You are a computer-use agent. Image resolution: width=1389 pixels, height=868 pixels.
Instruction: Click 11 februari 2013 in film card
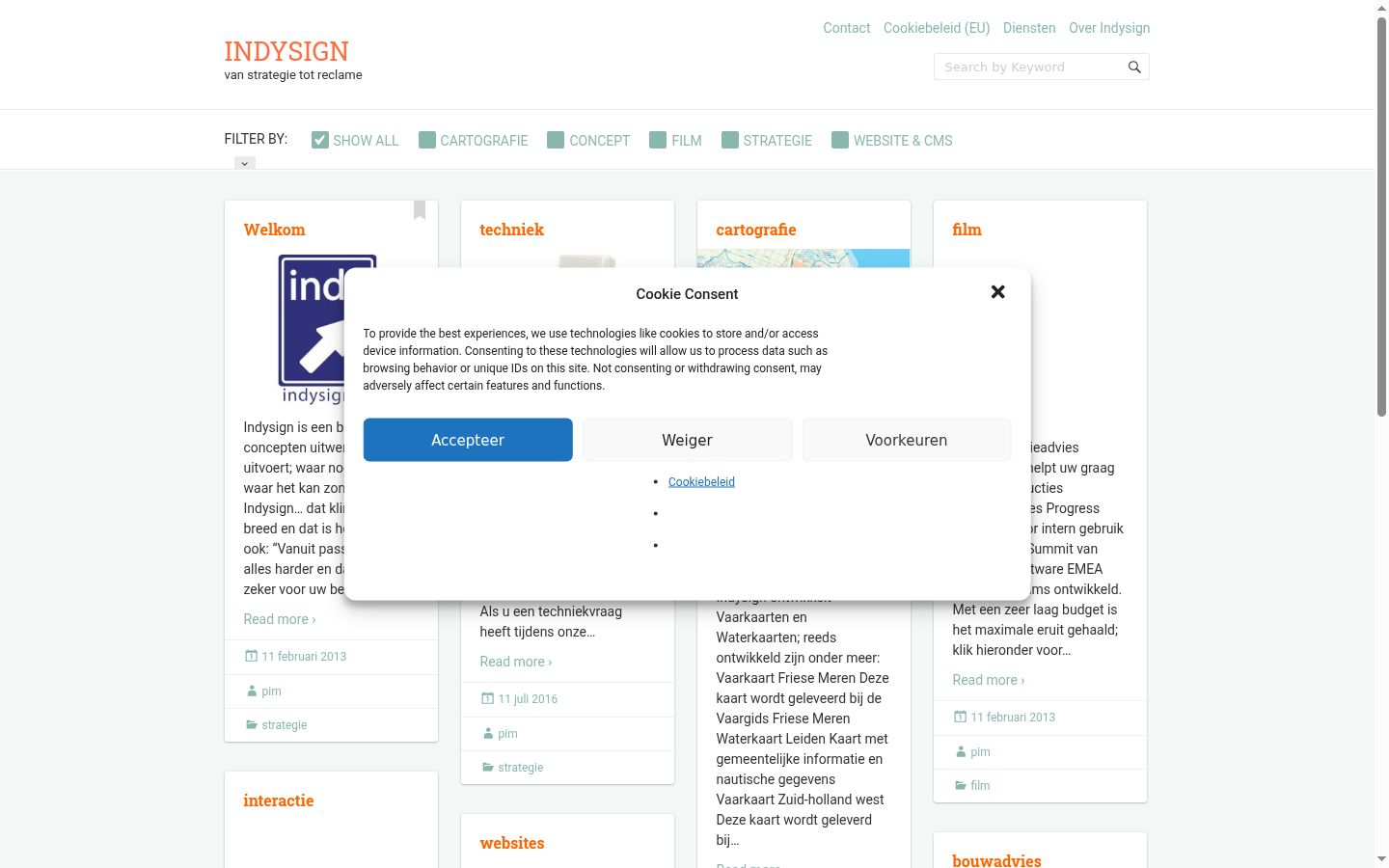tap(1013, 718)
